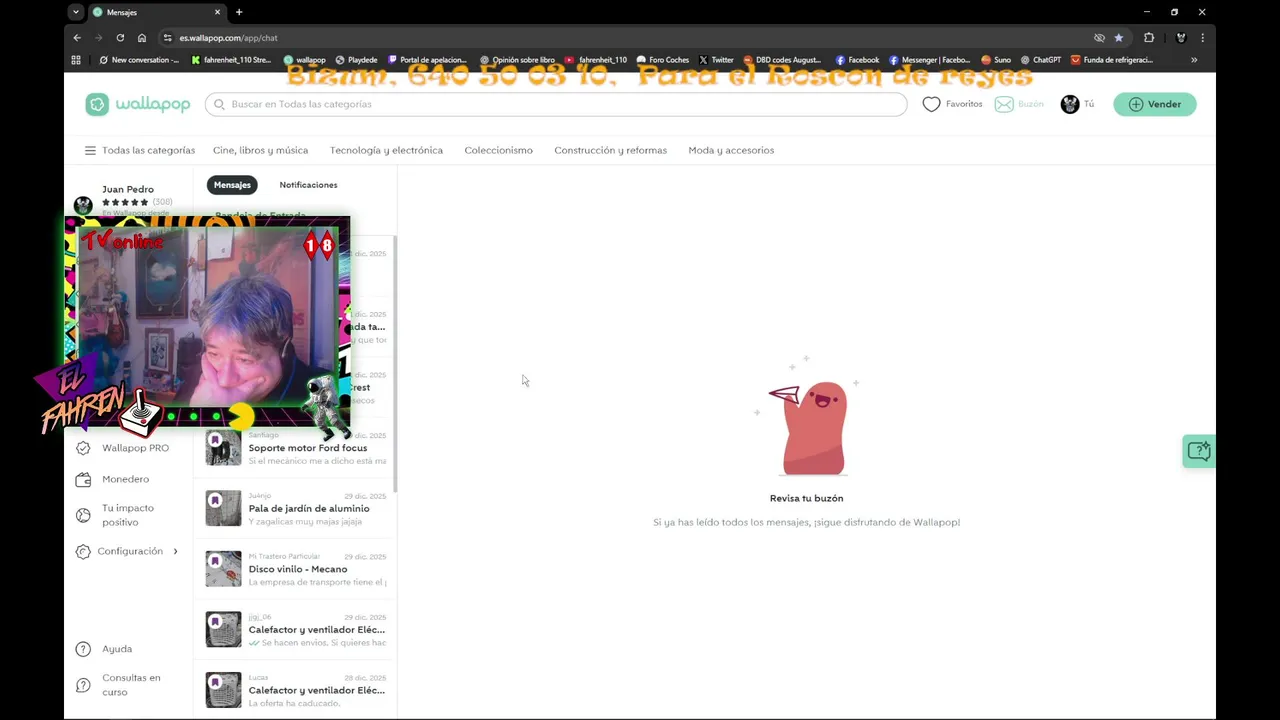Viewport: 1280px width, 720px height.
Task: Open Playdede bookmark
Action: [356, 60]
